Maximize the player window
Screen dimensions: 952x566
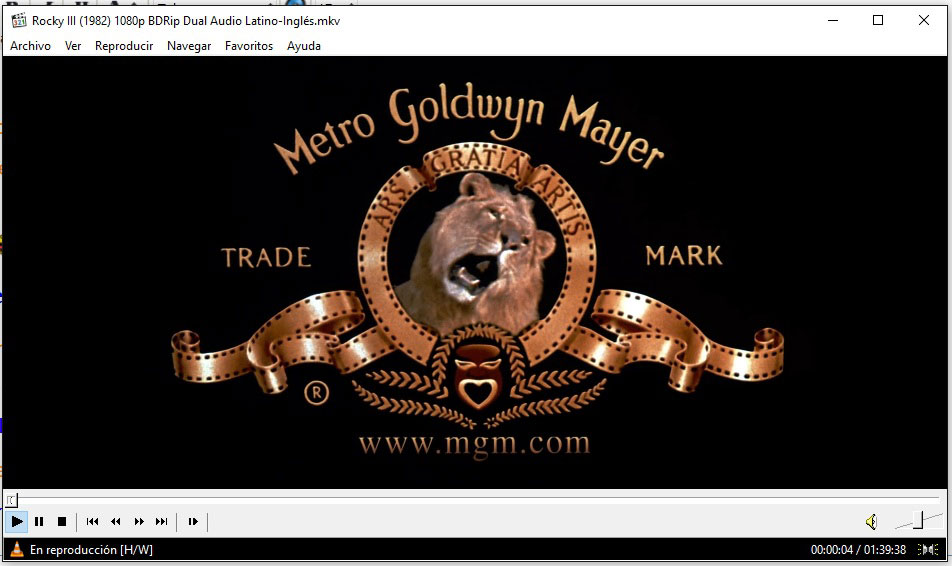[878, 20]
